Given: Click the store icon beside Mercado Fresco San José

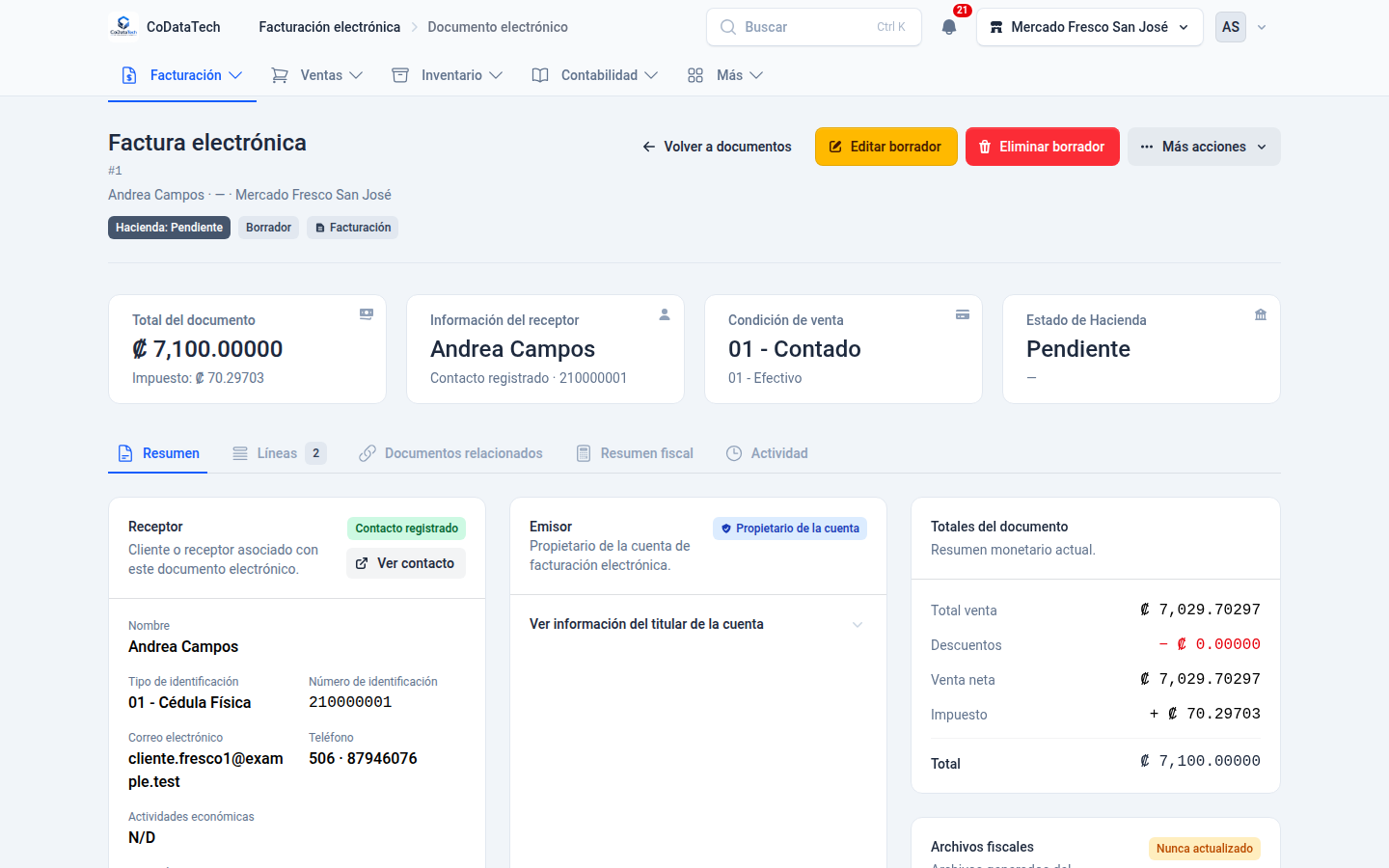Looking at the screenshot, I should tap(996, 27).
